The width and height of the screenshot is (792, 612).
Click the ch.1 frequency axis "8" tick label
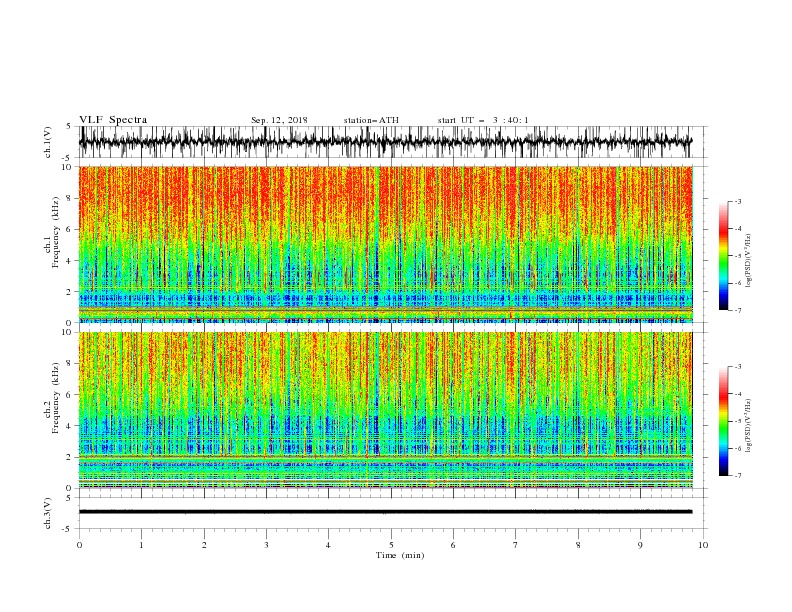click(x=70, y=198)
